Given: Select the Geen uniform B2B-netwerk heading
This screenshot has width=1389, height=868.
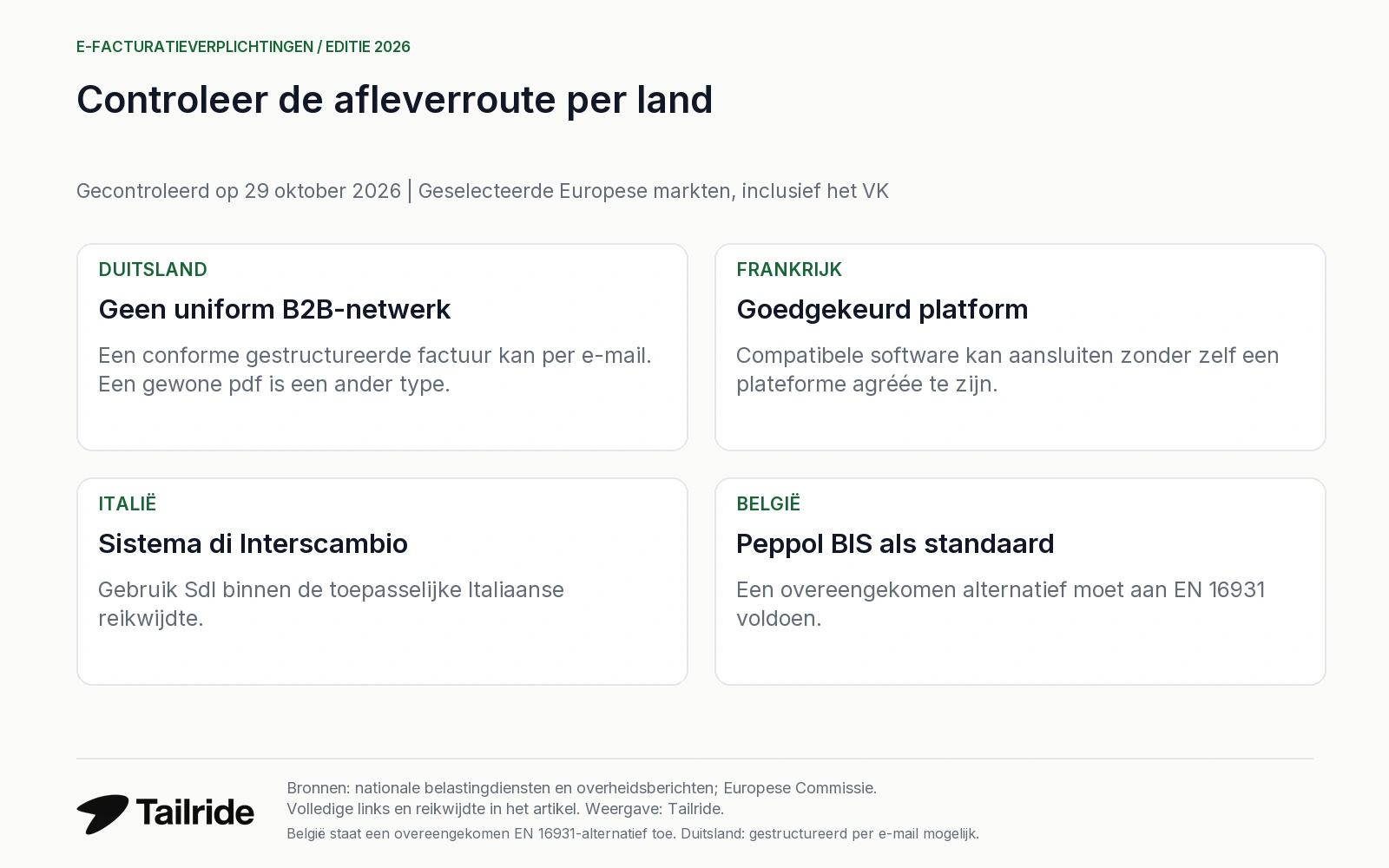Looking at the screenshot, I should [x=274, y=310].
